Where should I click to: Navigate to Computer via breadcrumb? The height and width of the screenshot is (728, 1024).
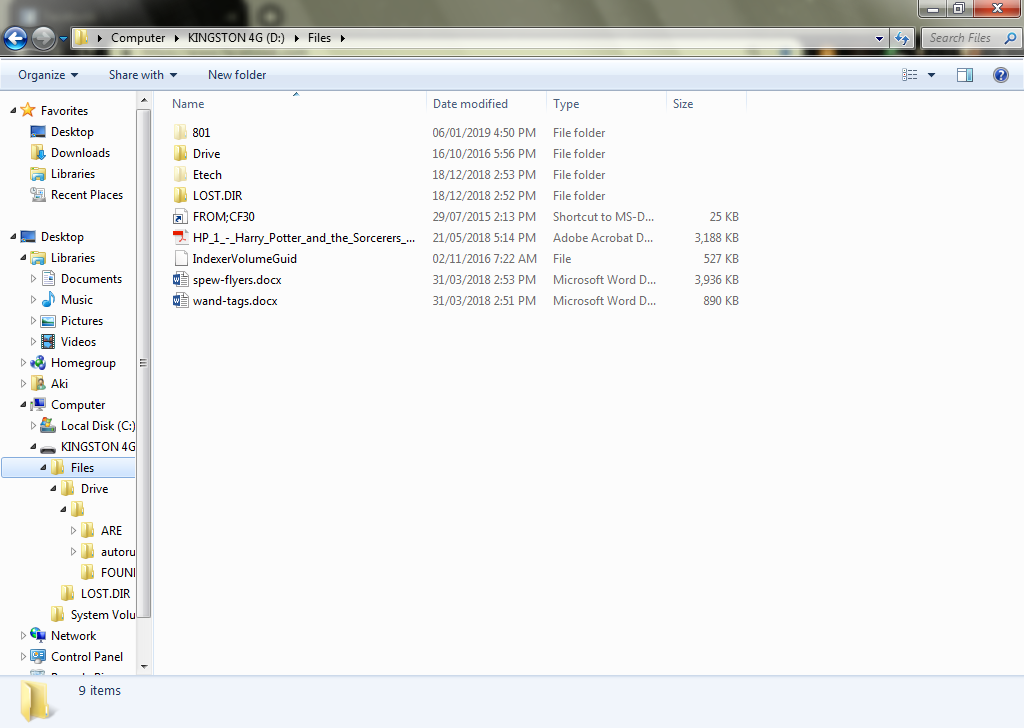click(x=136, y=37)
